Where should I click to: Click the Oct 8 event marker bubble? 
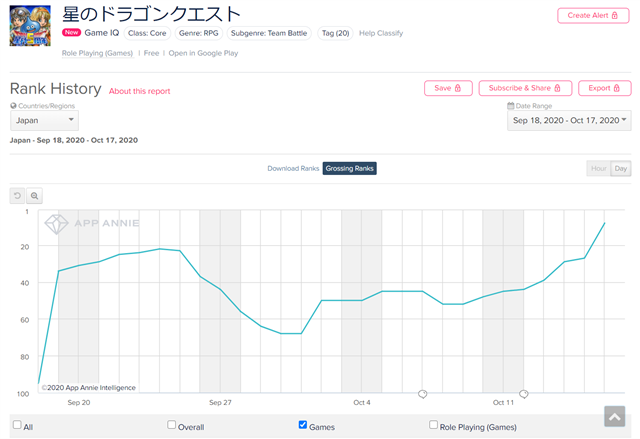422,394
